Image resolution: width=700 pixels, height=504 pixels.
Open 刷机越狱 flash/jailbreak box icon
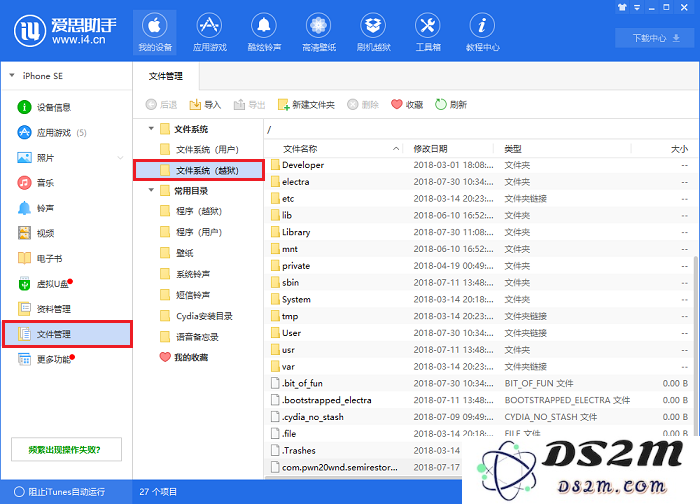(x=373, y=32)
